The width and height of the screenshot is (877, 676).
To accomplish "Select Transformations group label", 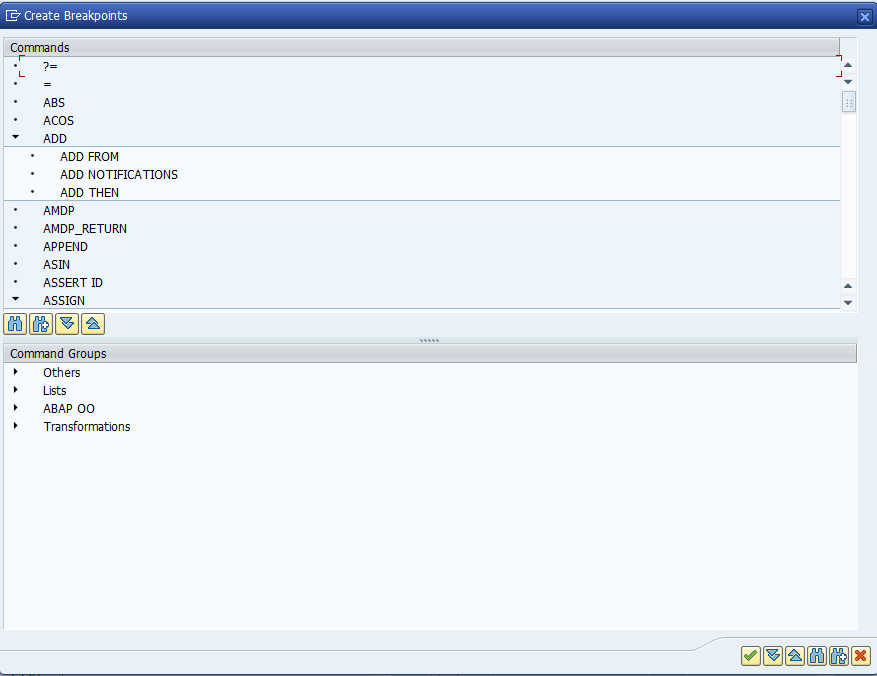I will 87,426.
